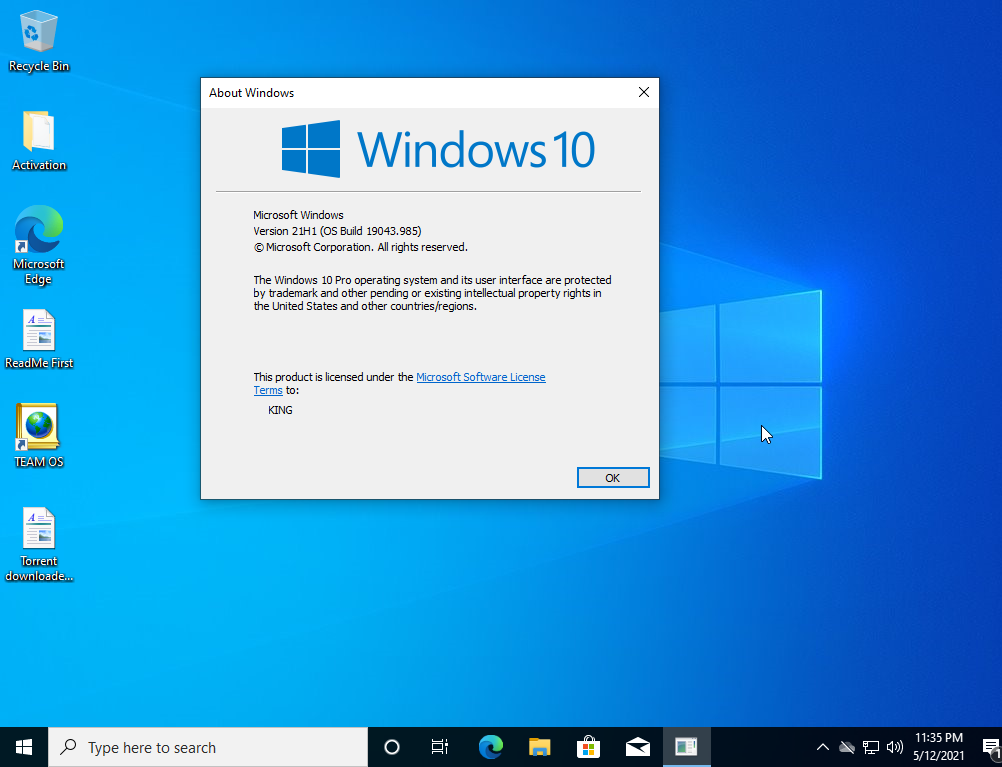1002x767 pixels.
Task: Close the About Windows dialog
Action: (644, 93)
